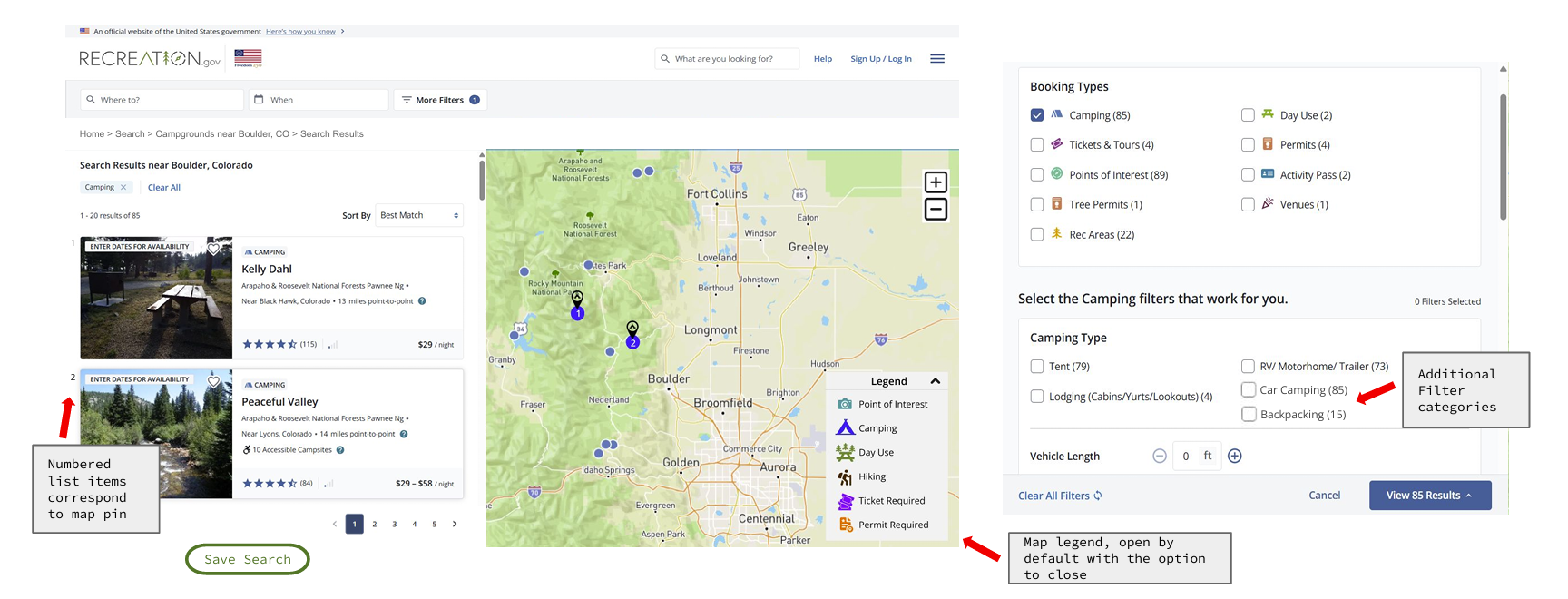Click Here's how you know link

pyautogui.click(x=300, y=32)
